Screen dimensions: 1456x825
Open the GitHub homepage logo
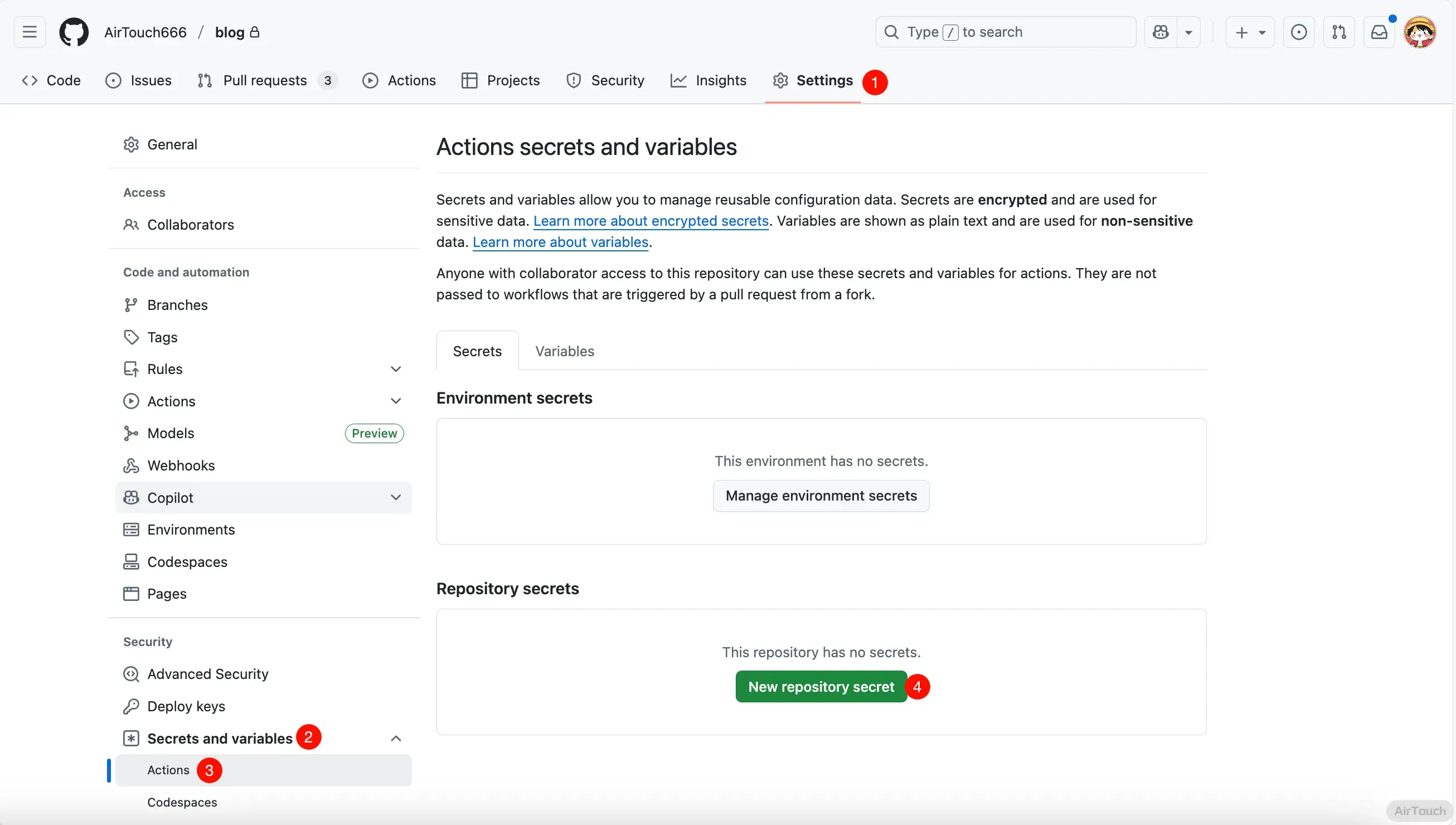click(x=74, y=32)
